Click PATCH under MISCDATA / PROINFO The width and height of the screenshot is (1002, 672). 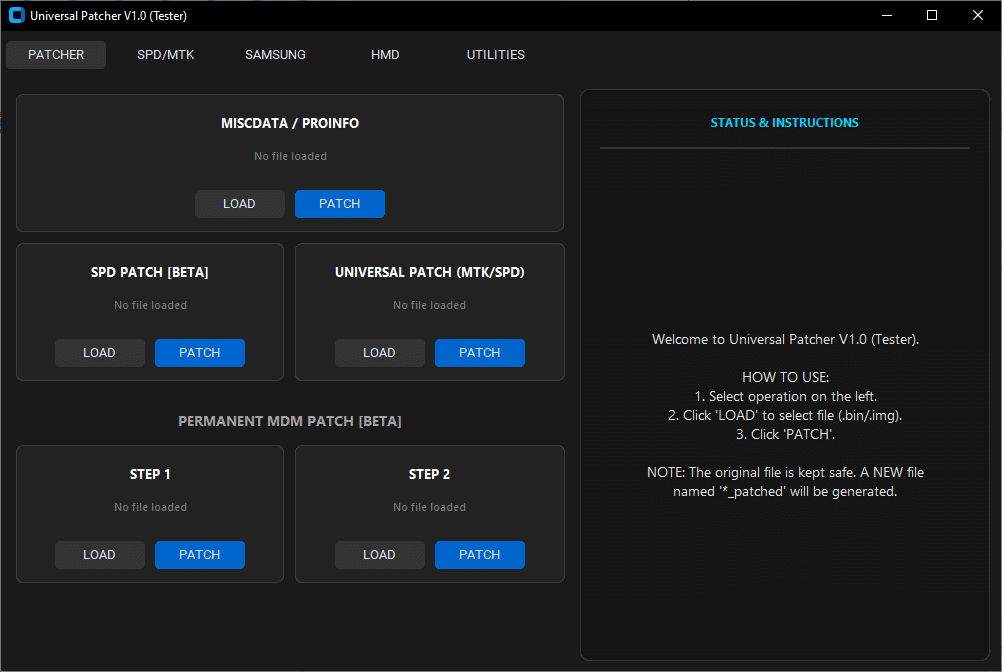click(x=340, y=203)
